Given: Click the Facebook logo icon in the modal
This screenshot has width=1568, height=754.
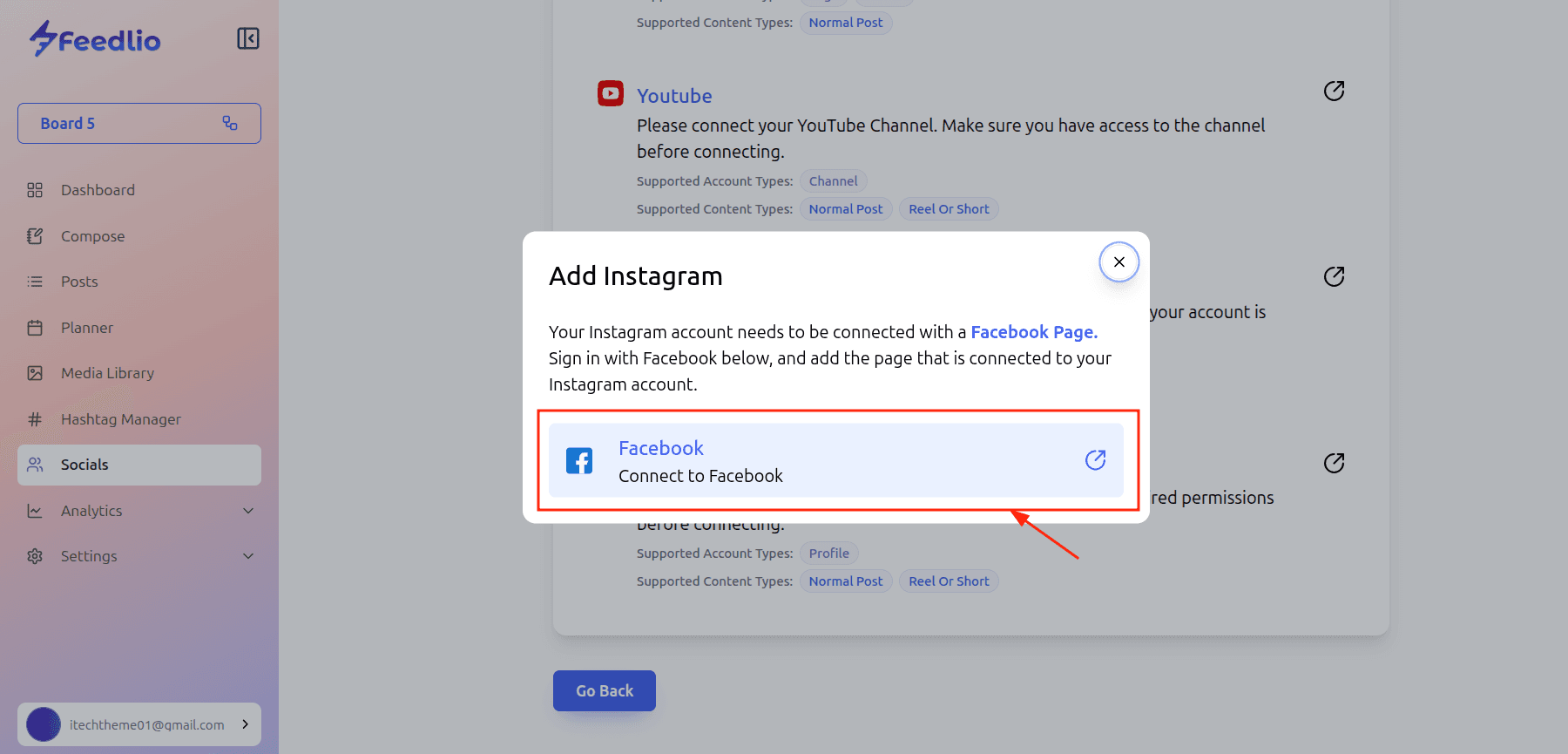Looking at the screenshot, I should (579, 460).
